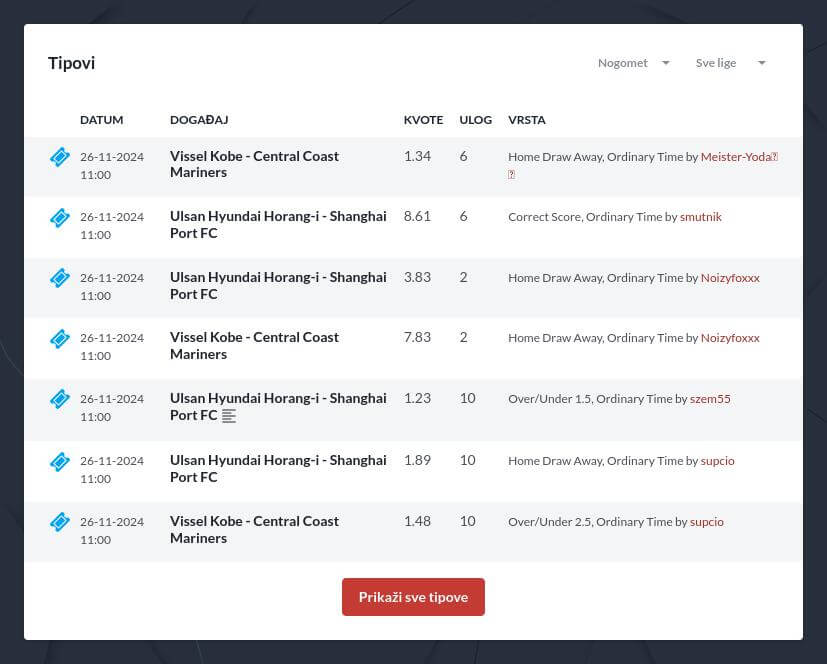827x664 pixels.
Task: Open Vissel Kobe event with odds 1.34
Action: point(254,164)
